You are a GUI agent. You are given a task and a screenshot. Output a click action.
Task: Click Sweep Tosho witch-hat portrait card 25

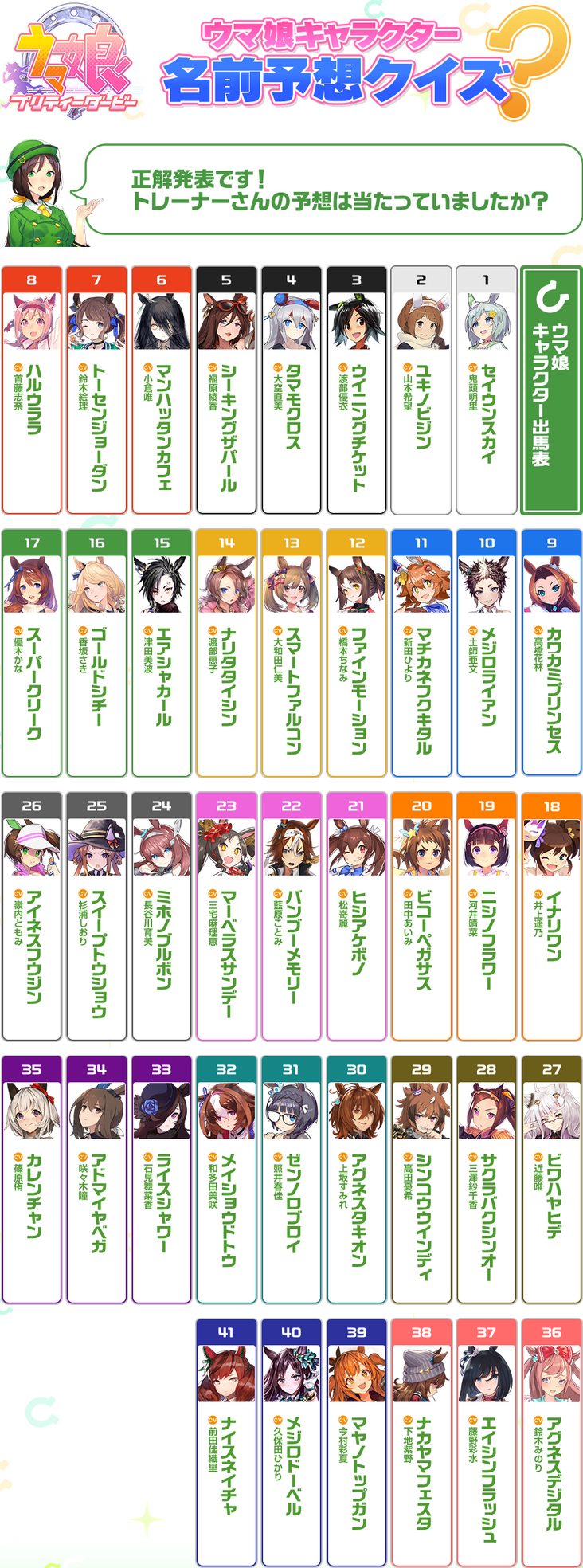tap(96, 847)
